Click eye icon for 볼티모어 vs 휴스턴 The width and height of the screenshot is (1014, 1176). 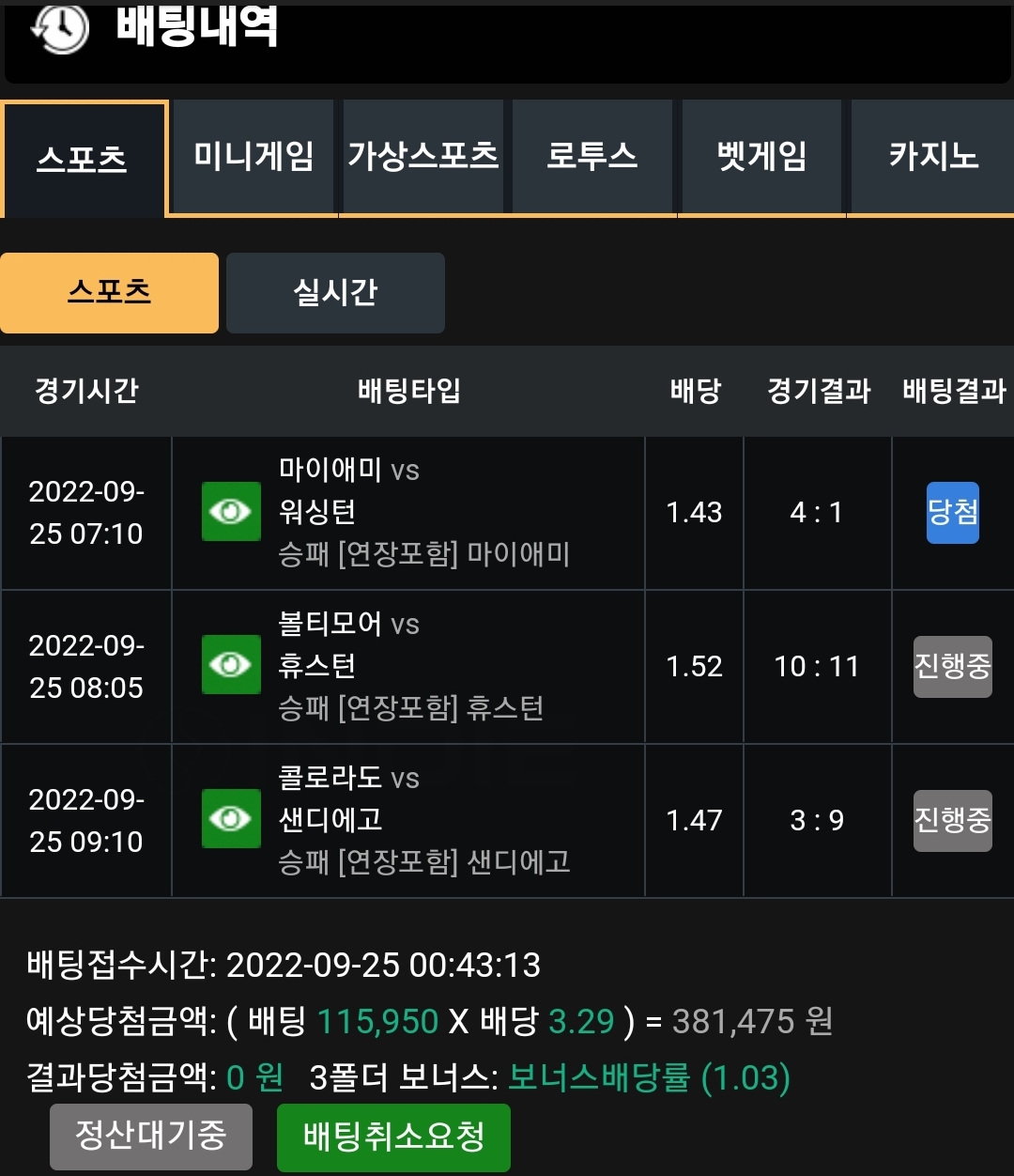231,665
